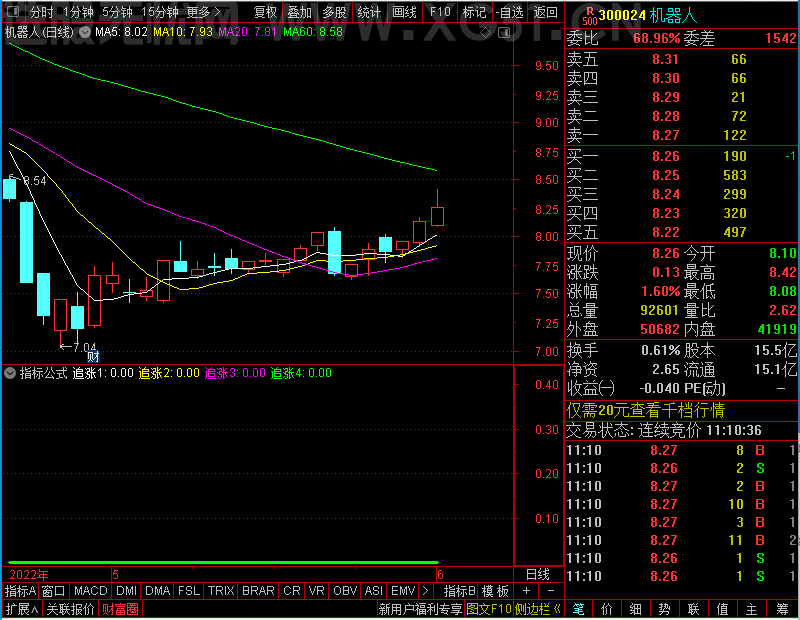
Task: Switch indicator to FSL
Action: (x=189, y=591)
